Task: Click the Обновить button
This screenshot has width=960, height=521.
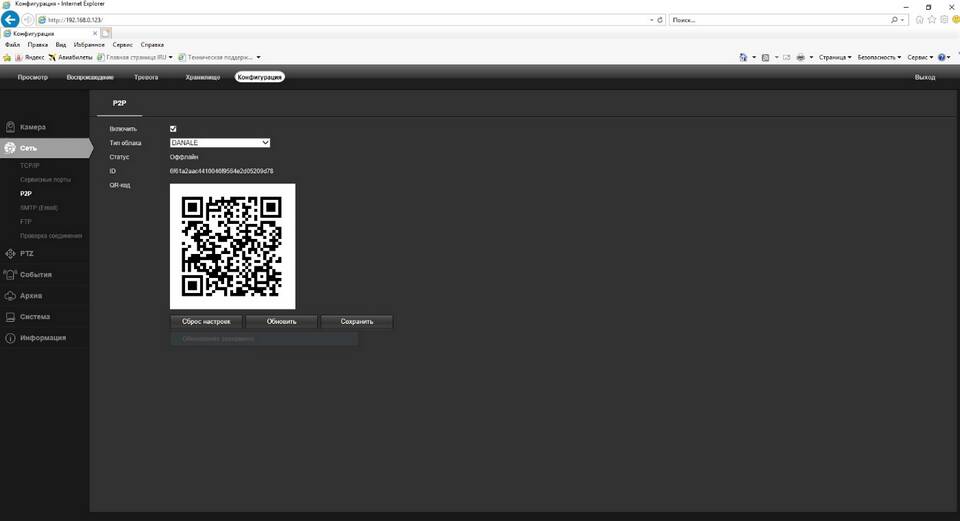Action: [x=282, y=321]
